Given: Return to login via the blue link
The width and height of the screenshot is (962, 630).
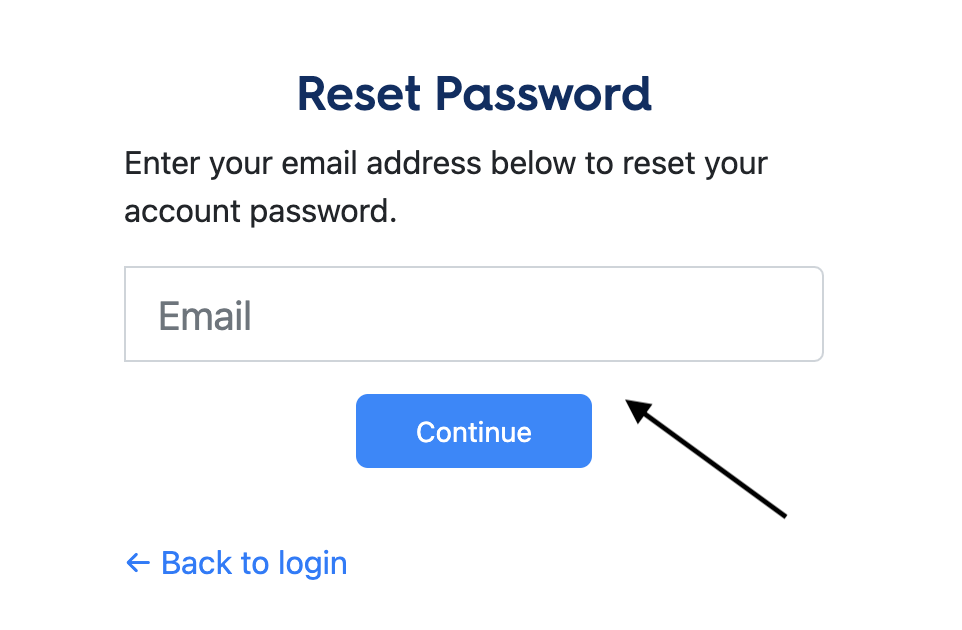Looking at the screenshot, I should point(236,563).
